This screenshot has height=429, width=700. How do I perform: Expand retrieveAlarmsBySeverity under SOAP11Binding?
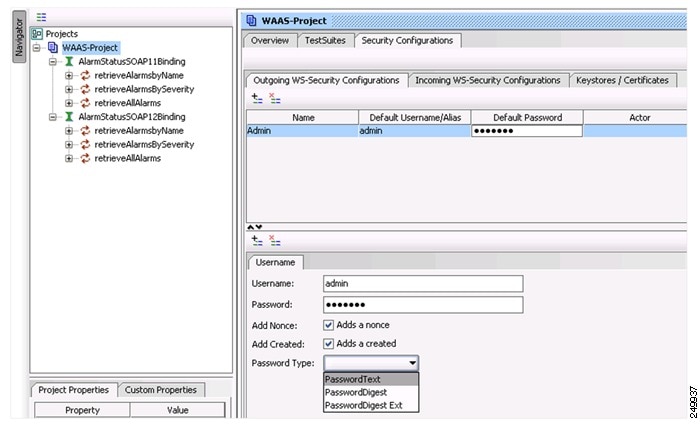(69, 89)
